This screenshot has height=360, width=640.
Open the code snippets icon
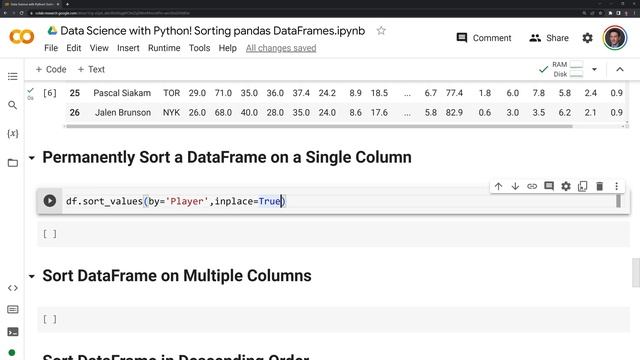coord(13,288)
